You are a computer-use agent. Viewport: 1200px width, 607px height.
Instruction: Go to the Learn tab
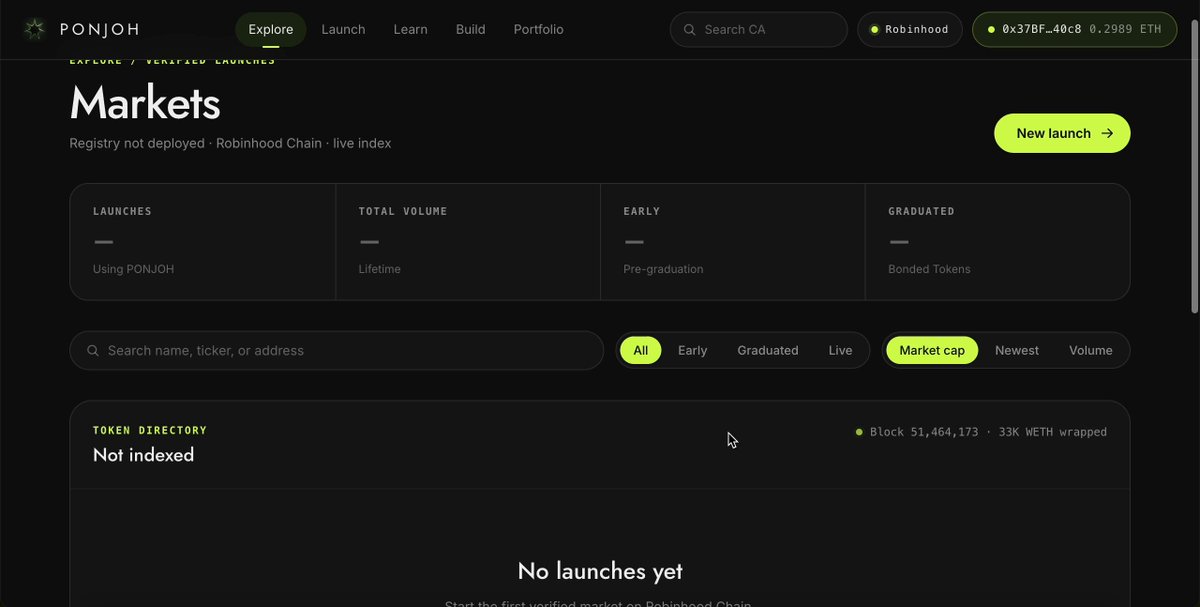click(410, 30)
